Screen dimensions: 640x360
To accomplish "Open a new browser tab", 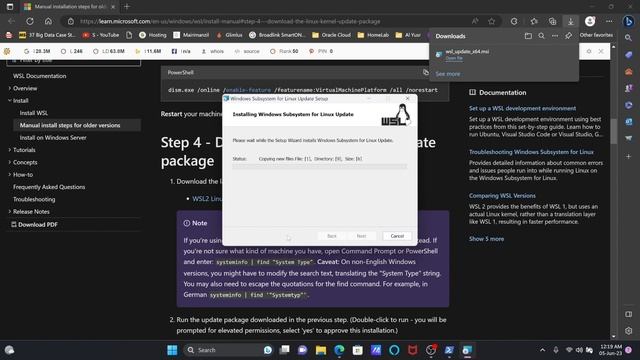I will 127,7.
